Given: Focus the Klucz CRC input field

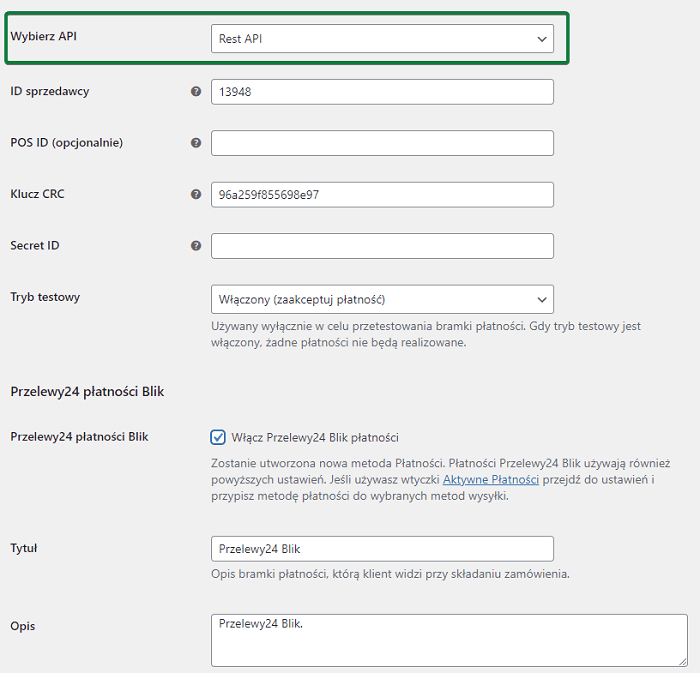Looking at the screenshot, I should (382, 195).
